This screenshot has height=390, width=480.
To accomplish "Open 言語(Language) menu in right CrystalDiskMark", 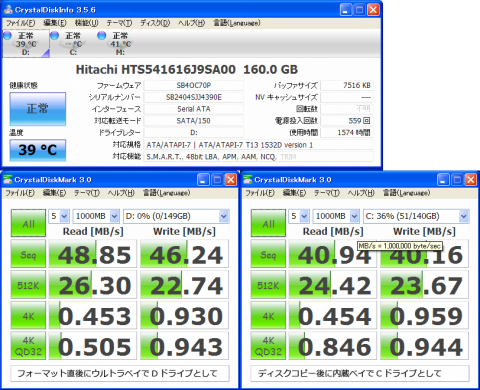I will pyautogui.click(x=406, y=193).
